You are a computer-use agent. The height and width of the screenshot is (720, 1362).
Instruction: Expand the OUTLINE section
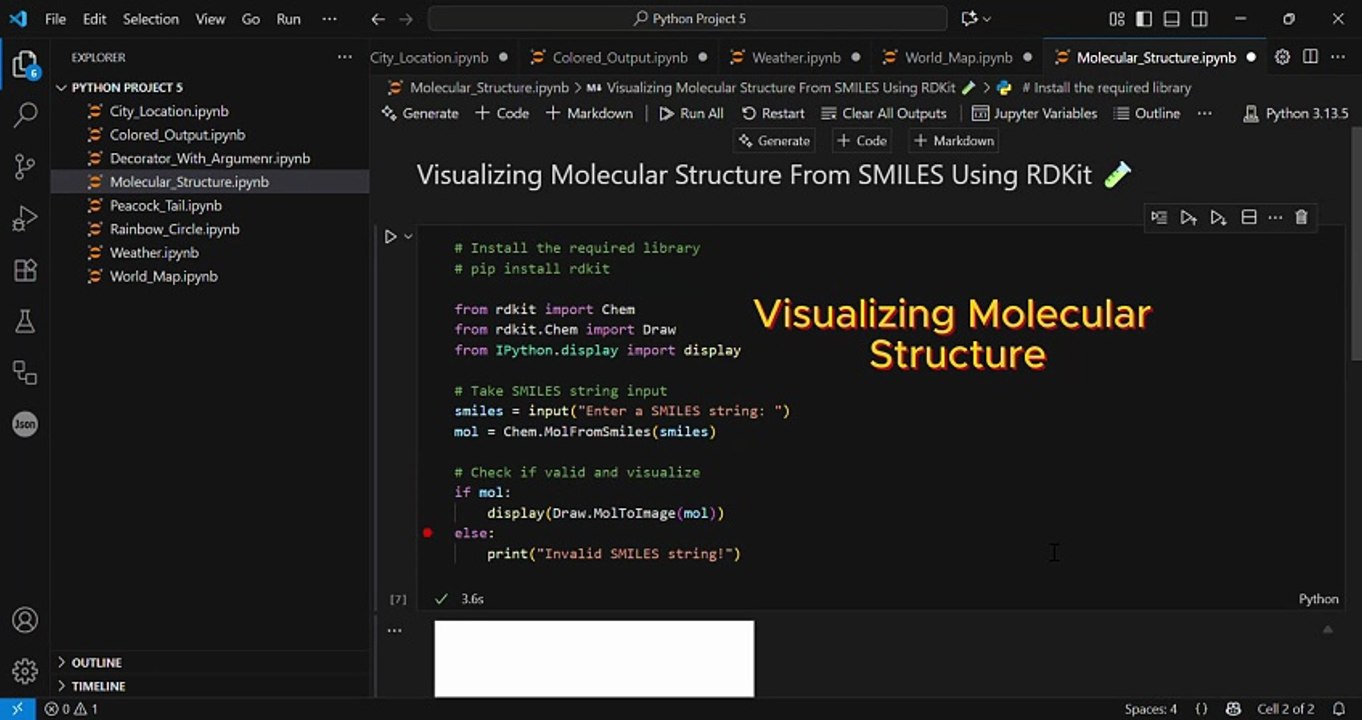(97, 662)
